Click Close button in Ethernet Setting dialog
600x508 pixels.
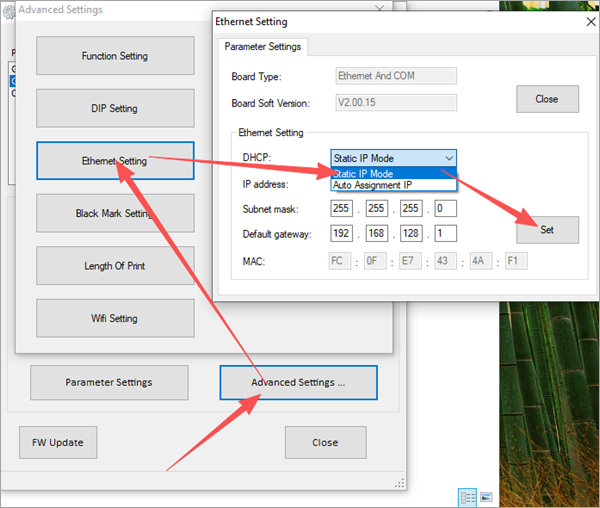tap(547, 99)
